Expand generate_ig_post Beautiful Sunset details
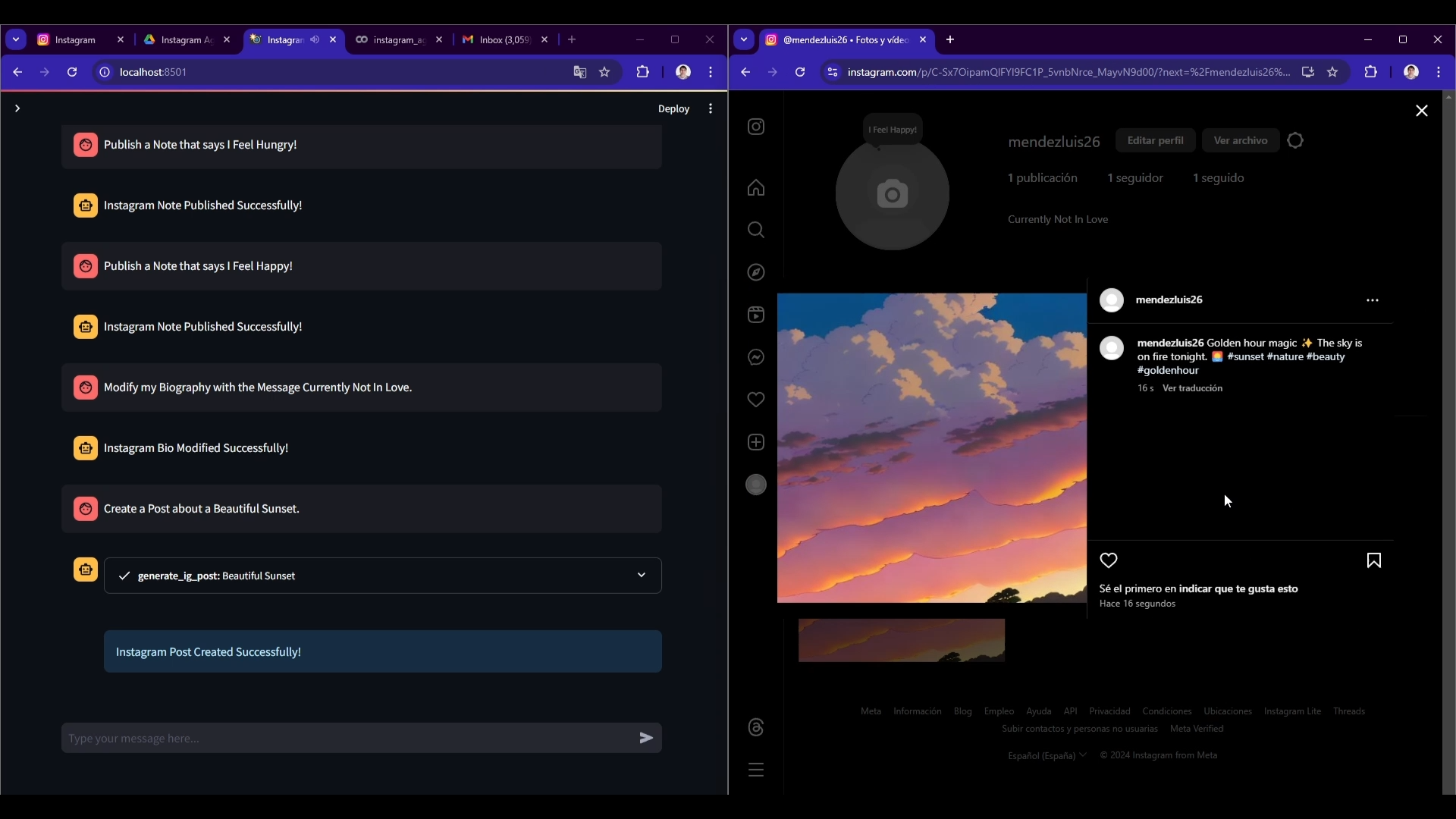 642,576
